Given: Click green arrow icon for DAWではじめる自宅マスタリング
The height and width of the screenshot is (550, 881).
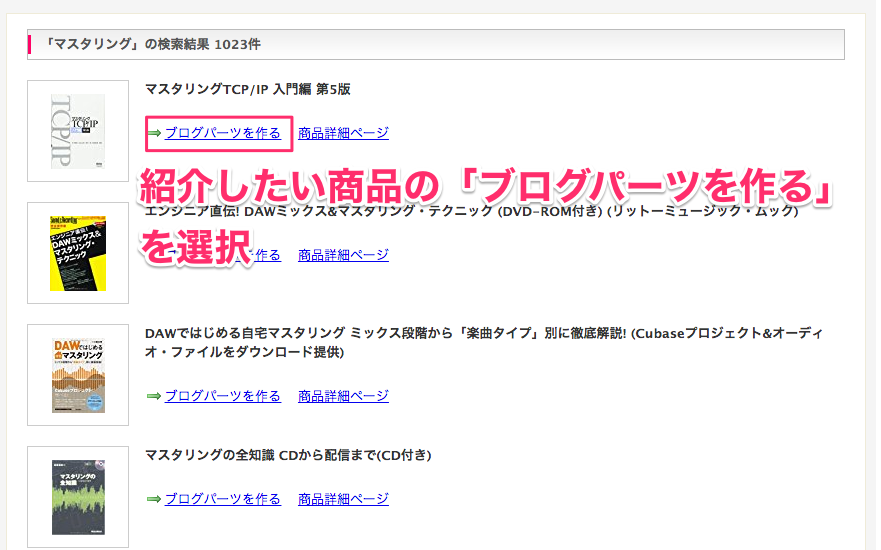Looking at the screenshot, I should tap(154, 397).
